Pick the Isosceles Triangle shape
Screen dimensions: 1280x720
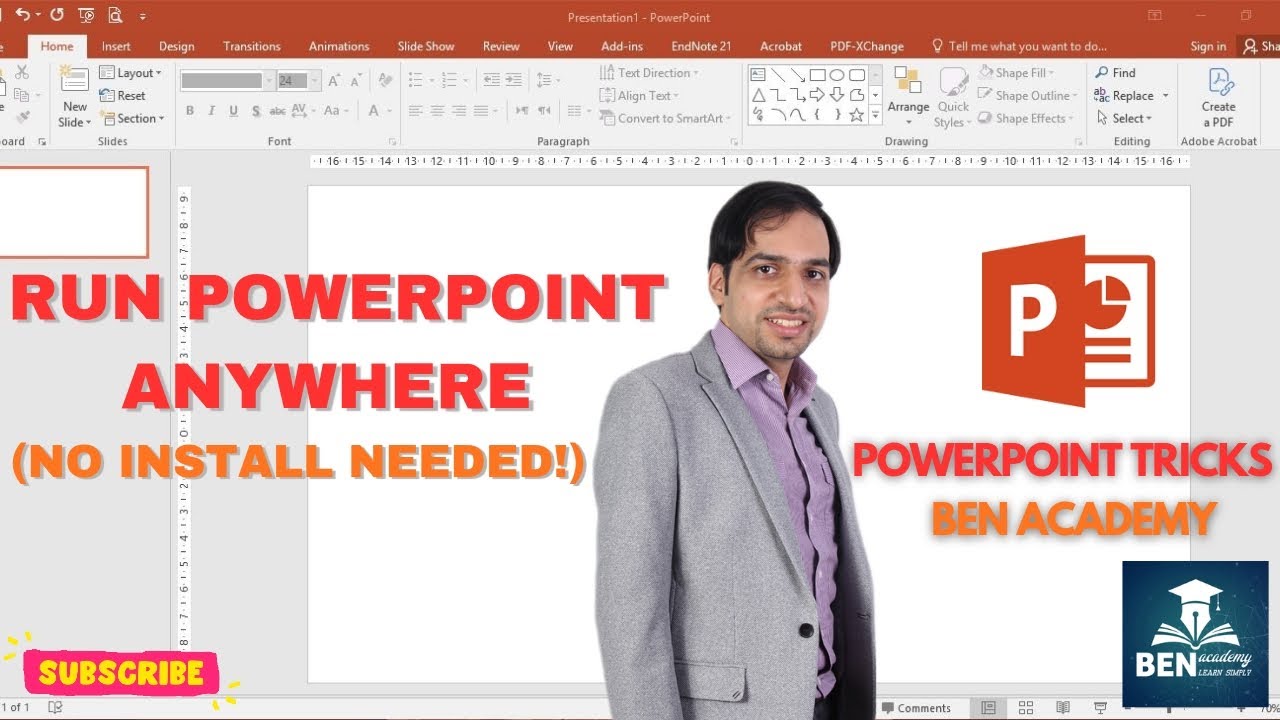point(757,95)
